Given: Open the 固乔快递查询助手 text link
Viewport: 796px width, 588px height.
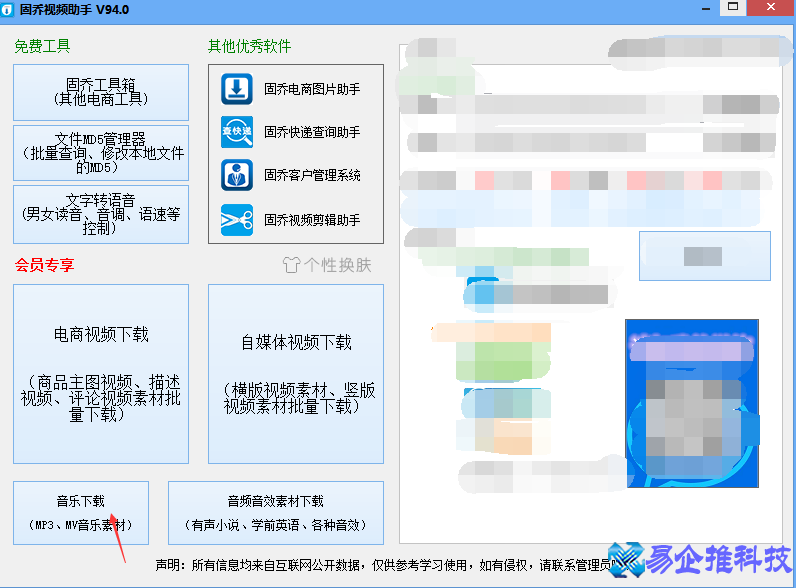Looking at the screenshot, I should coord(312,132).
